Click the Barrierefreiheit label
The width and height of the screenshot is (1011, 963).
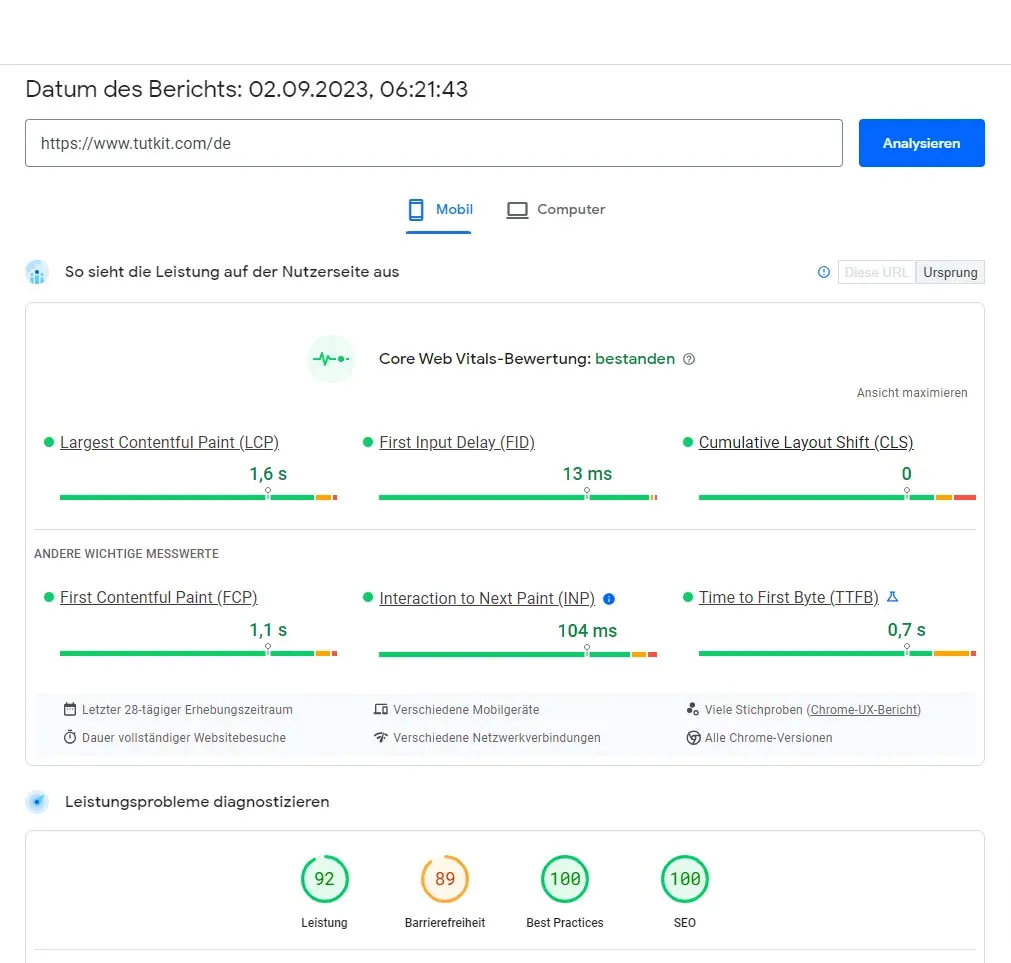(x=445, y=922)
